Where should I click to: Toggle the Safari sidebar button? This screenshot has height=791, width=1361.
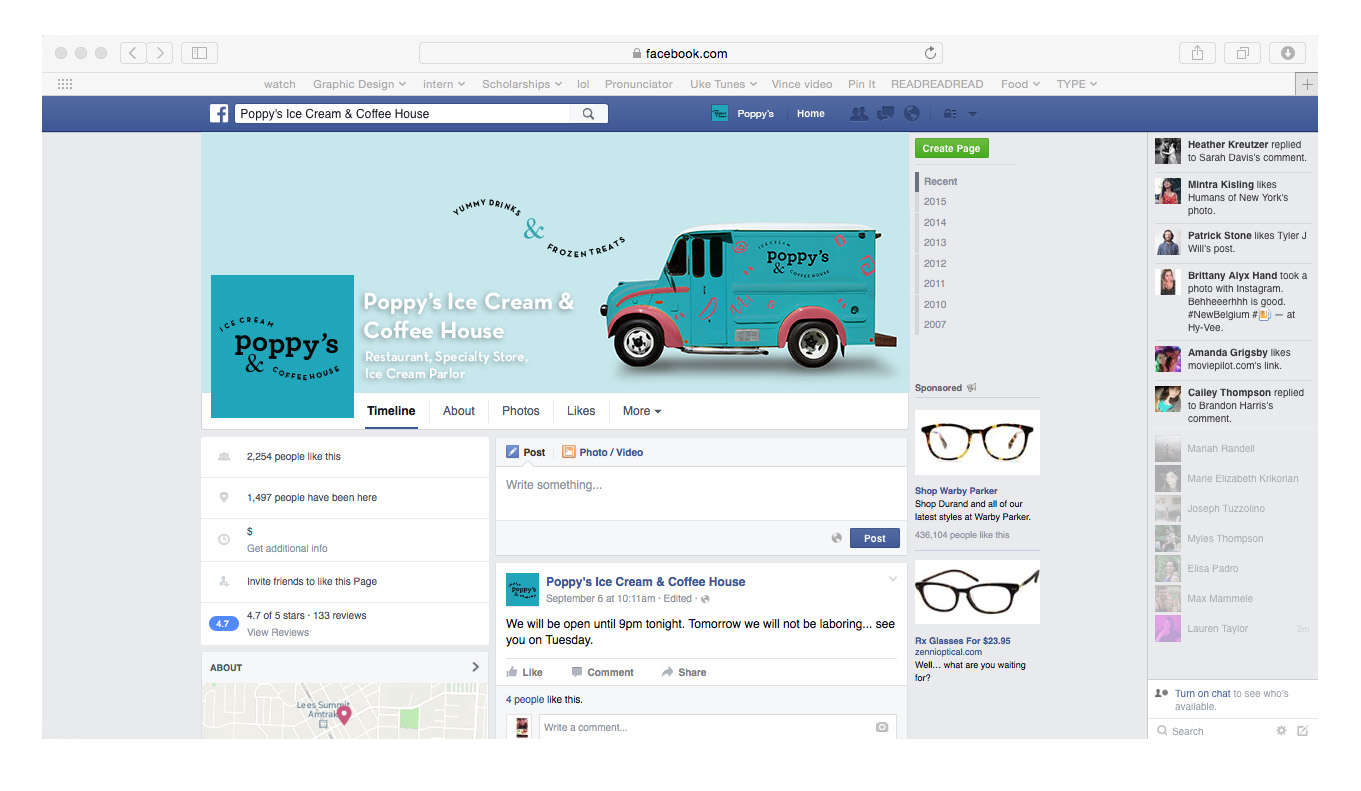[199, 53]
